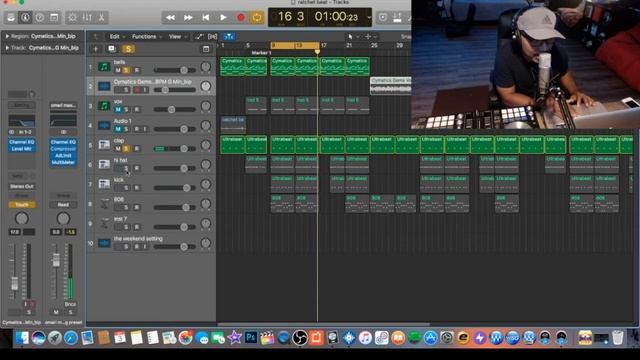Click record-enable on Cynetics audio track
Viewport: 640px width, 360px height.
(137, 90)
